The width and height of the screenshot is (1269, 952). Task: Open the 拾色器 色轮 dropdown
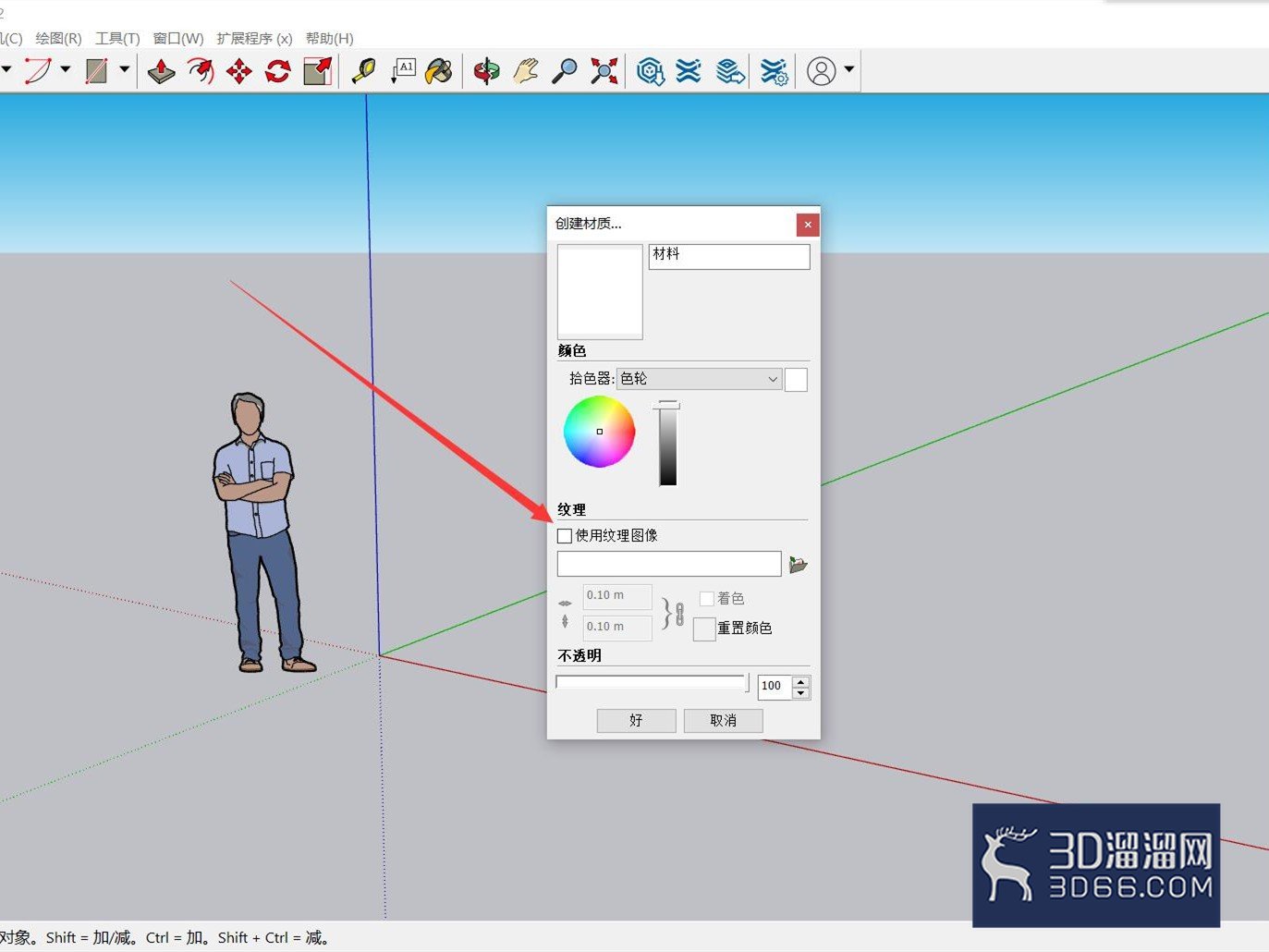699,379
